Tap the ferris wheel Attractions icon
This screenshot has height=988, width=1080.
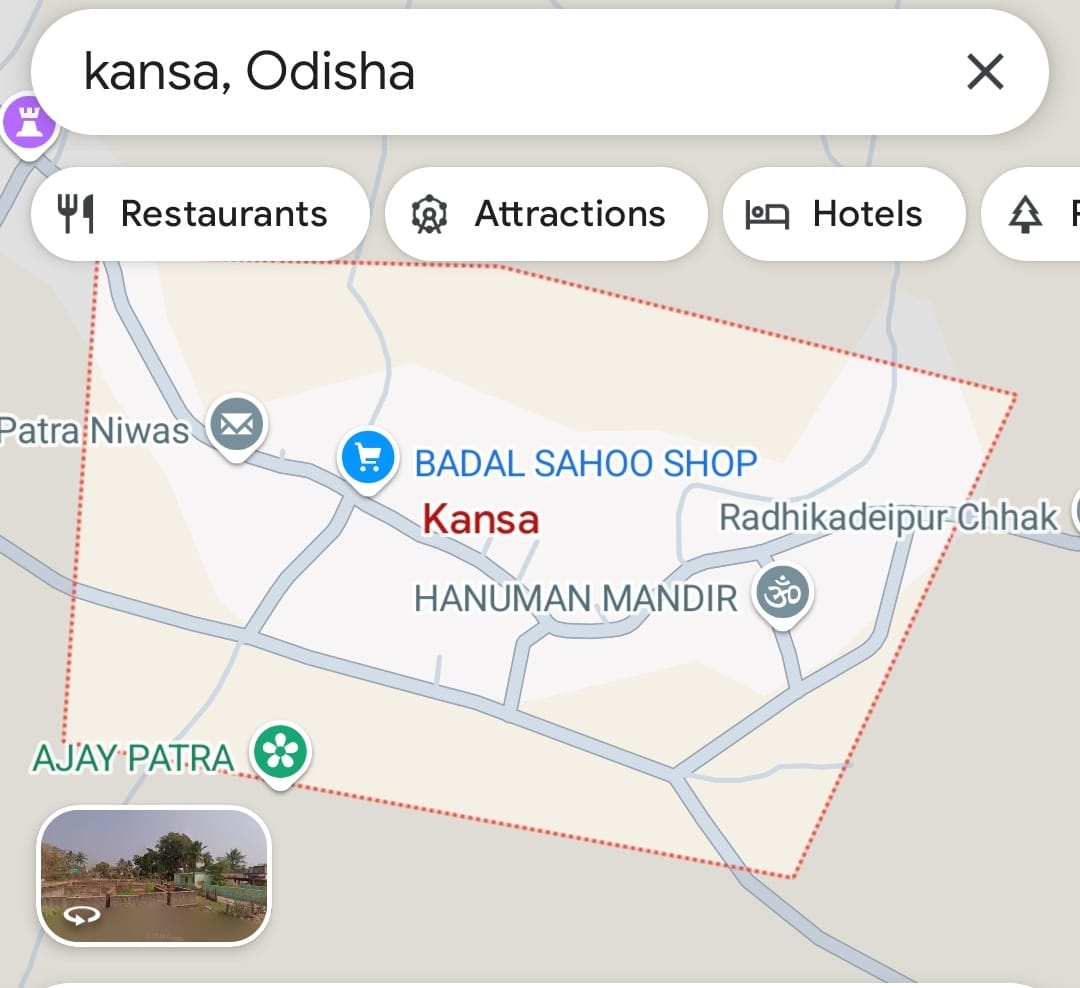click(429, 214)
